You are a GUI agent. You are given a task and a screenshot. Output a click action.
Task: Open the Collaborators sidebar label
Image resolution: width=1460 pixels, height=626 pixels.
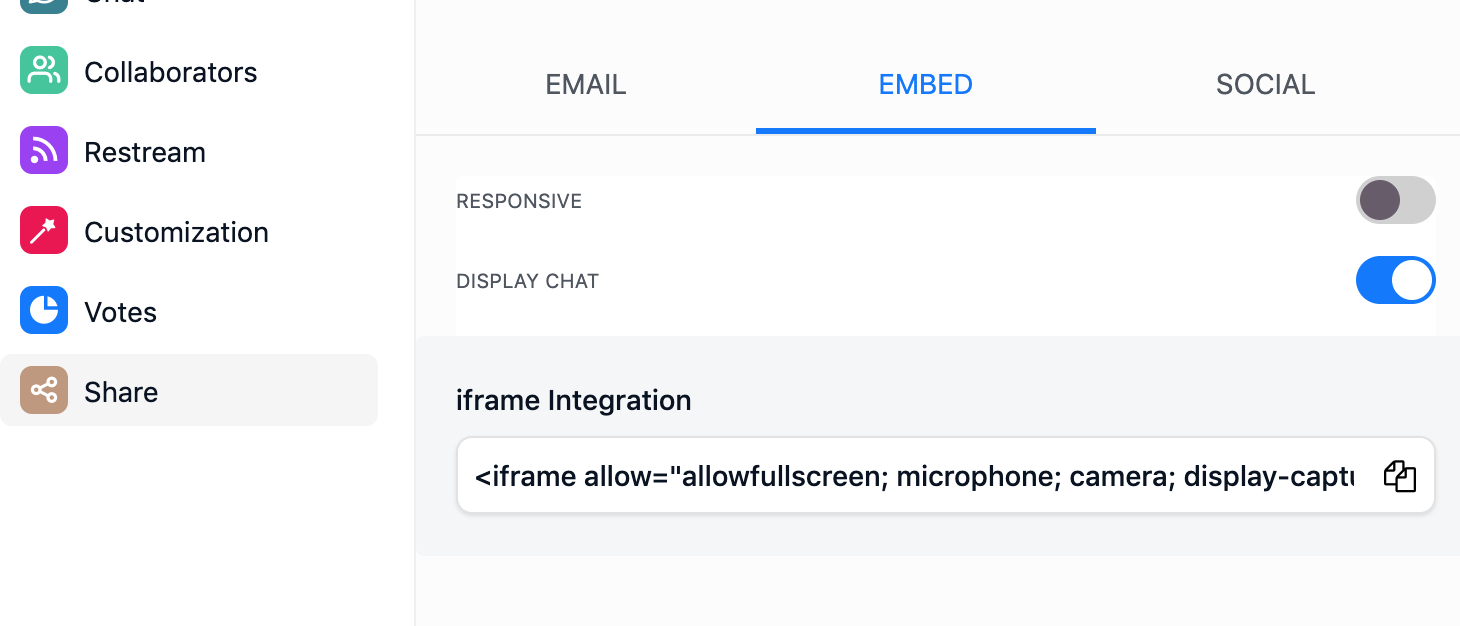tap(171, 72)
